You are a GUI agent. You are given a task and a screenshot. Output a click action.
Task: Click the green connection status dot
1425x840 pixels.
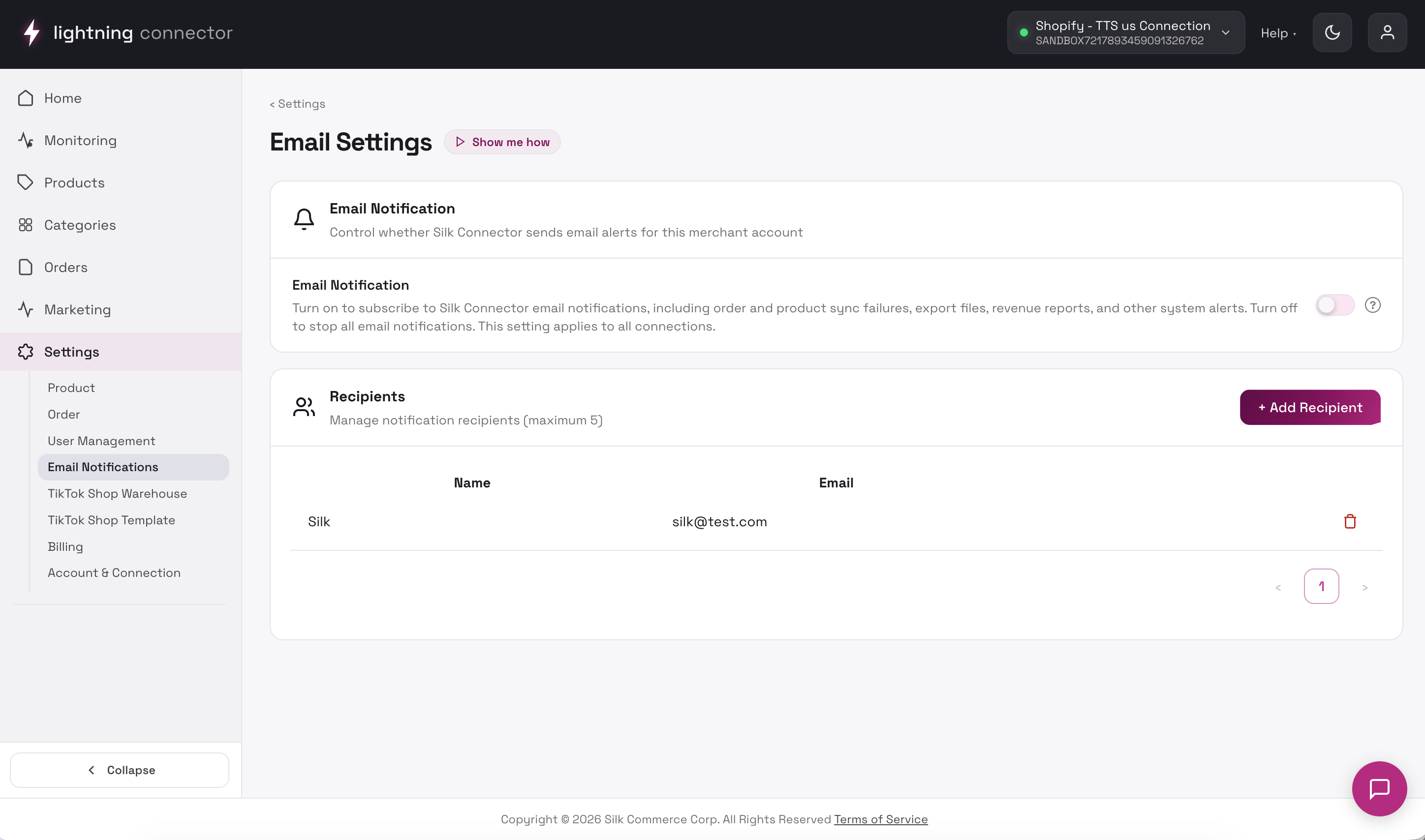(x=1023, y=33)
